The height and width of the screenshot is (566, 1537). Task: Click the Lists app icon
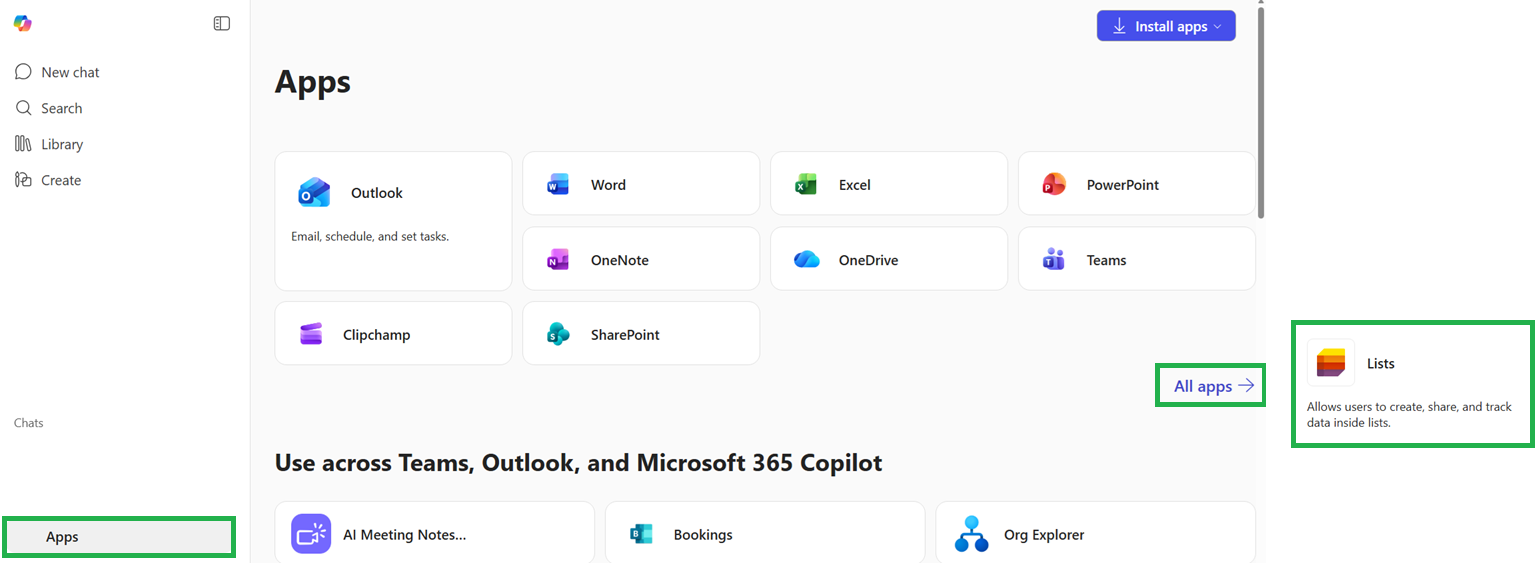point(1331,363)
